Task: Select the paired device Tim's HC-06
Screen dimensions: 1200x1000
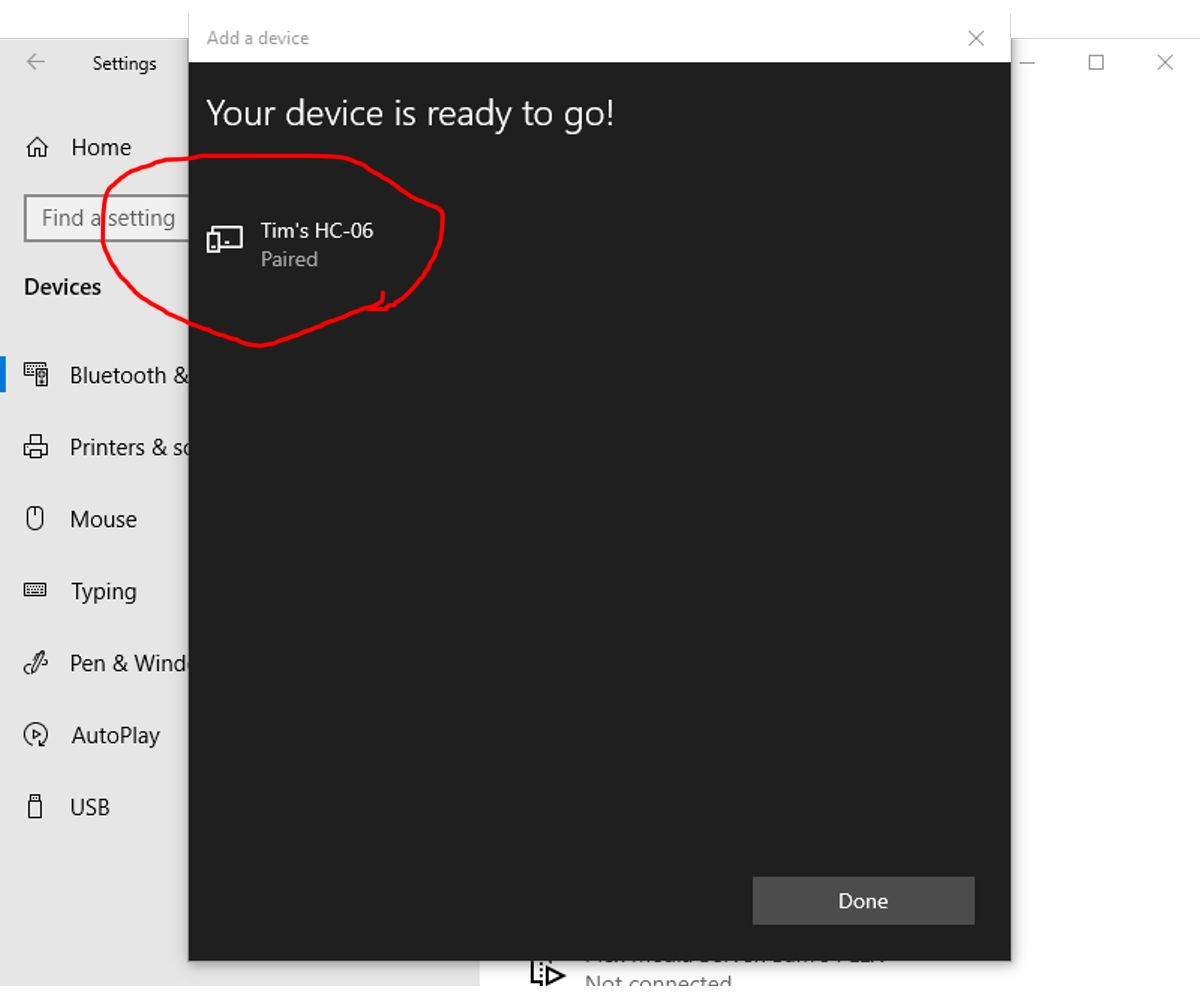Action: (x=316, y=230)
